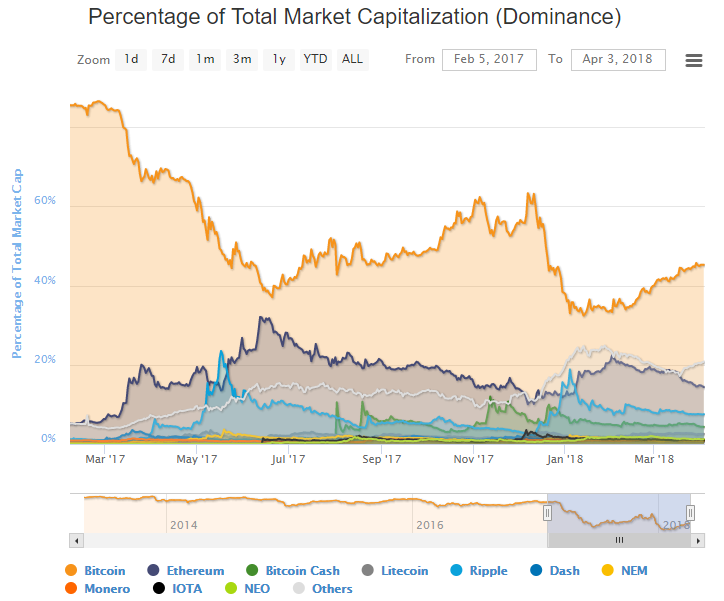The image size is (724, 601).
Task: Toggle the Dash series label
Action: [564, 571]
